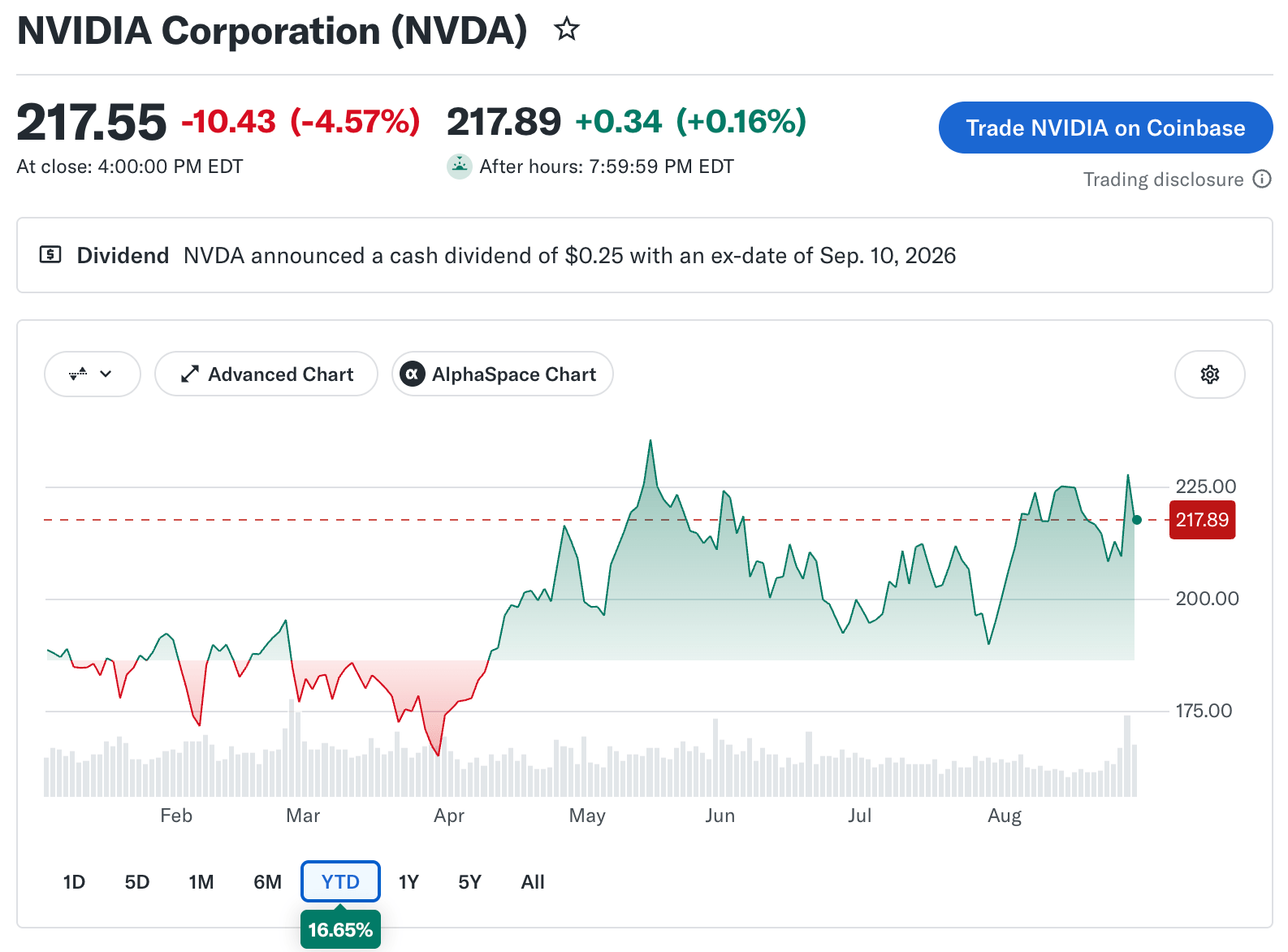Screen dimensions: 1288x952
Task: Click the Aug month label
Action: click(1005, 816)
